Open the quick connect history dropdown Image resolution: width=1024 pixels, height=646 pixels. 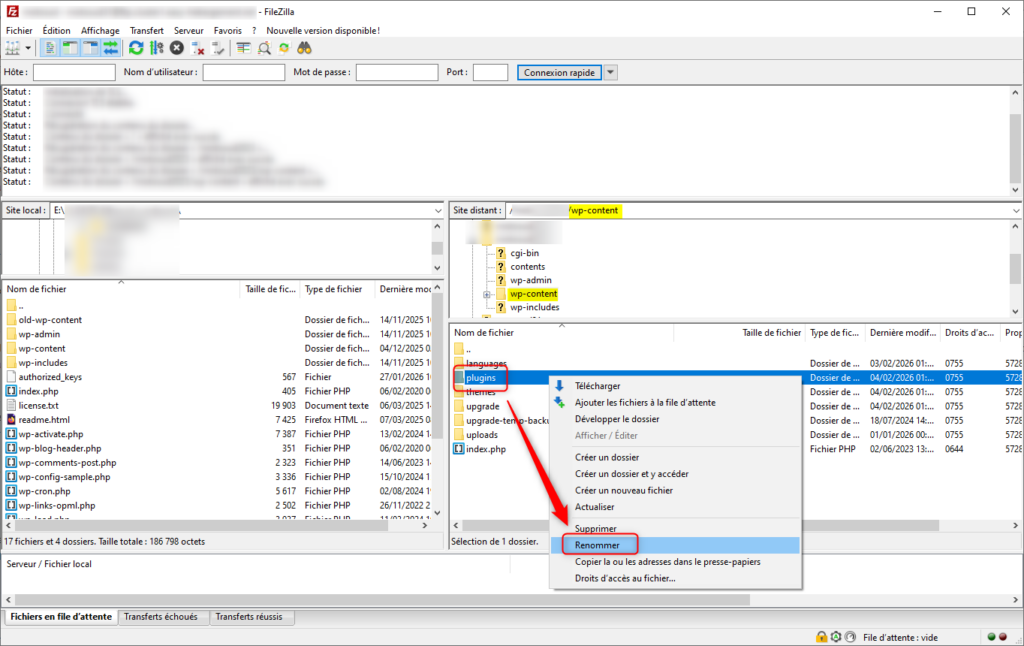pyautogui.click(x=610, y=73)
